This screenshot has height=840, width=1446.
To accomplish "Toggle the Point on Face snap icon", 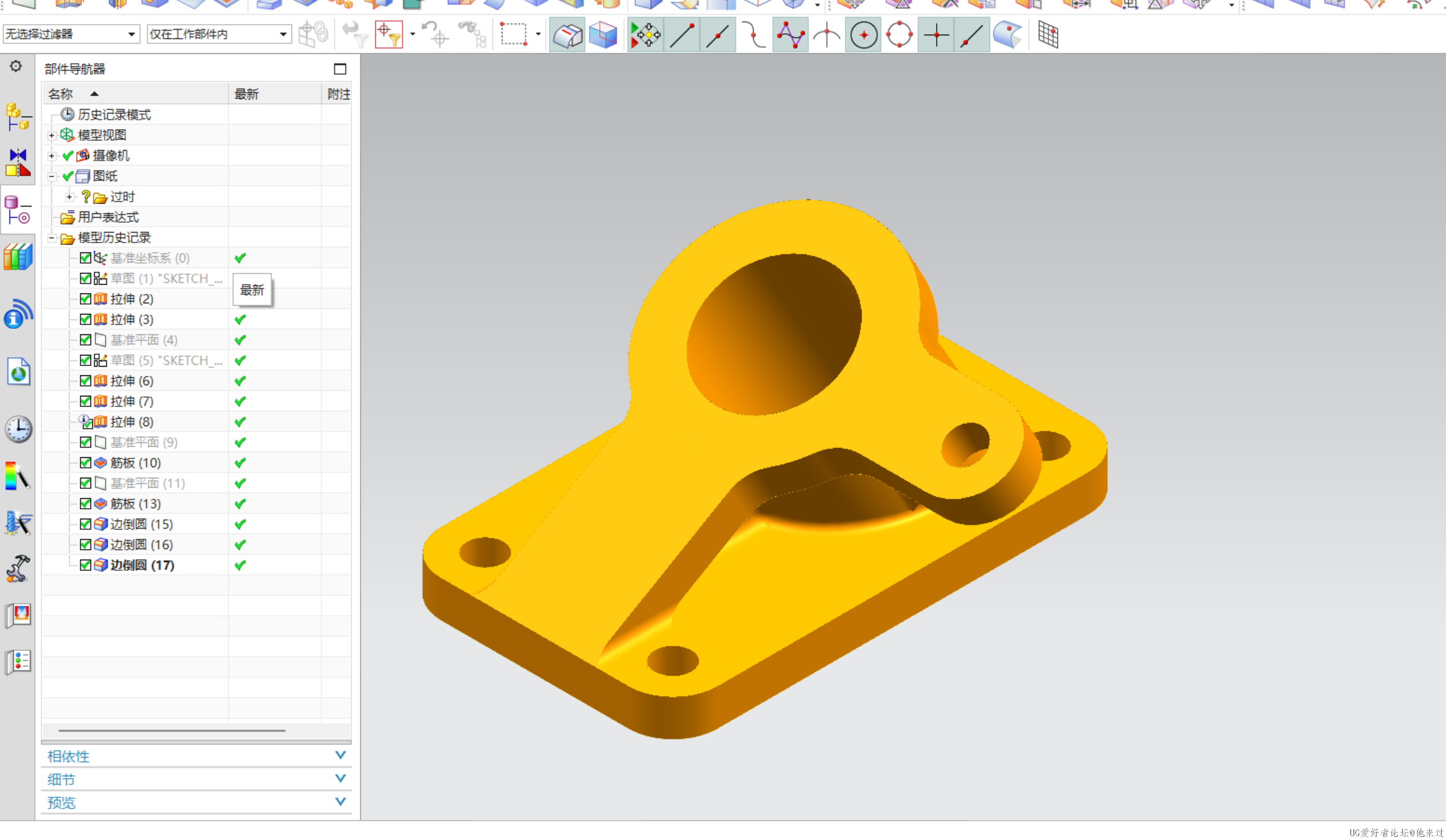I will (1008, 35).
